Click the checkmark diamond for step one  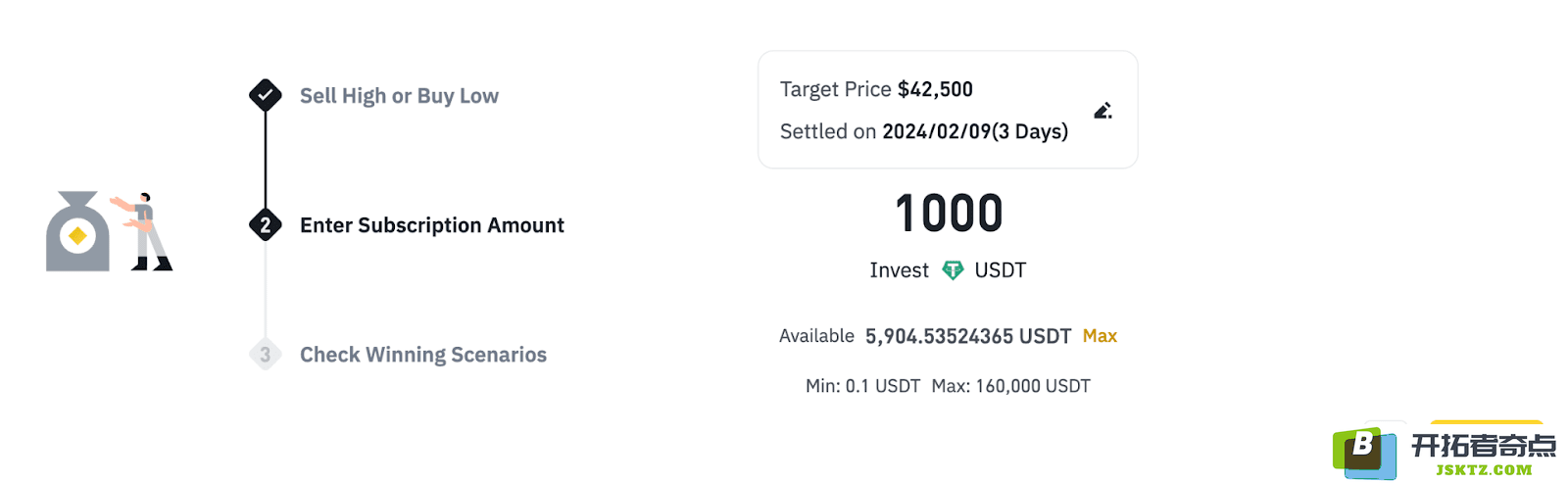(266, 95)
